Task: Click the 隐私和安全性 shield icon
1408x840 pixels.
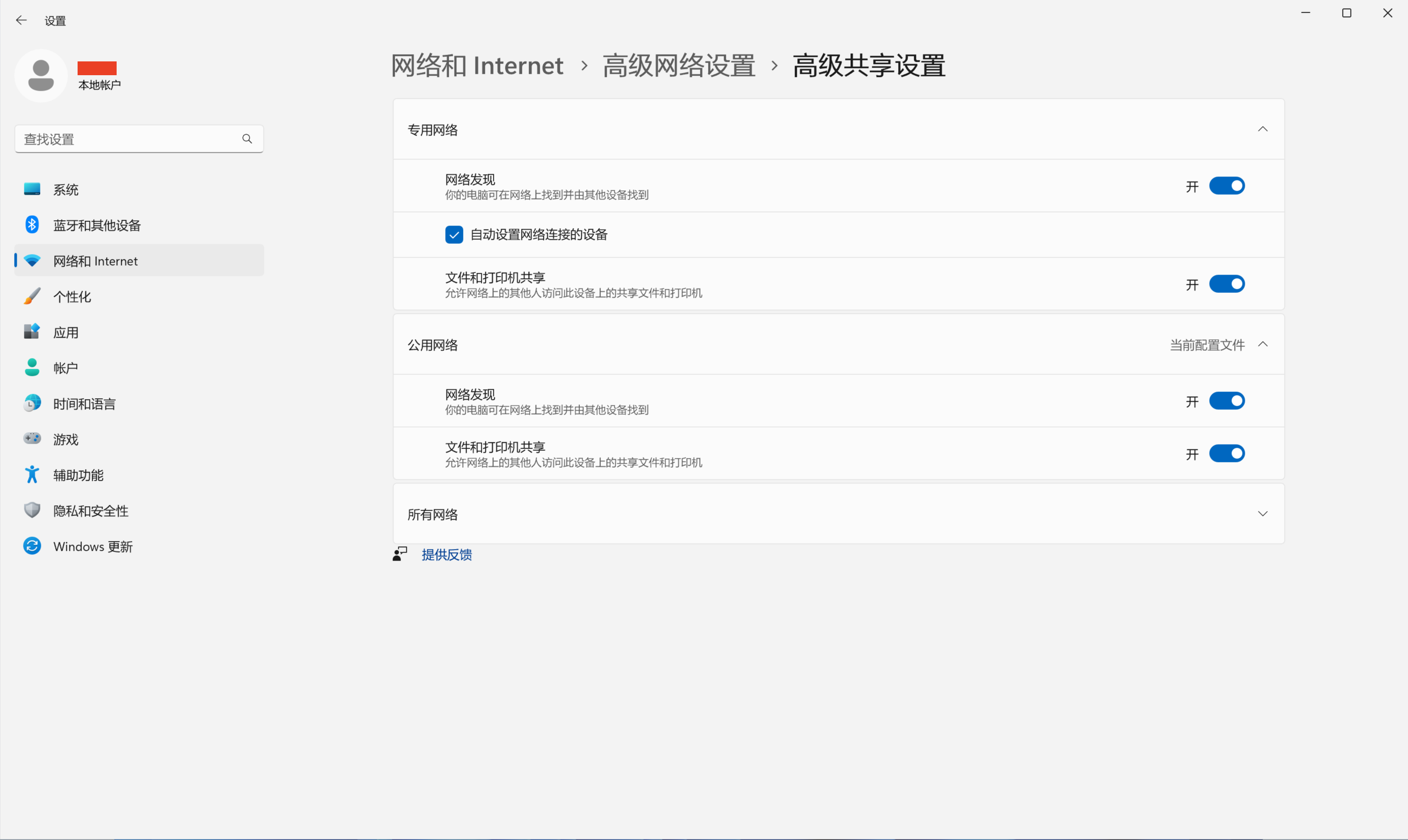Action: [32, 510]
